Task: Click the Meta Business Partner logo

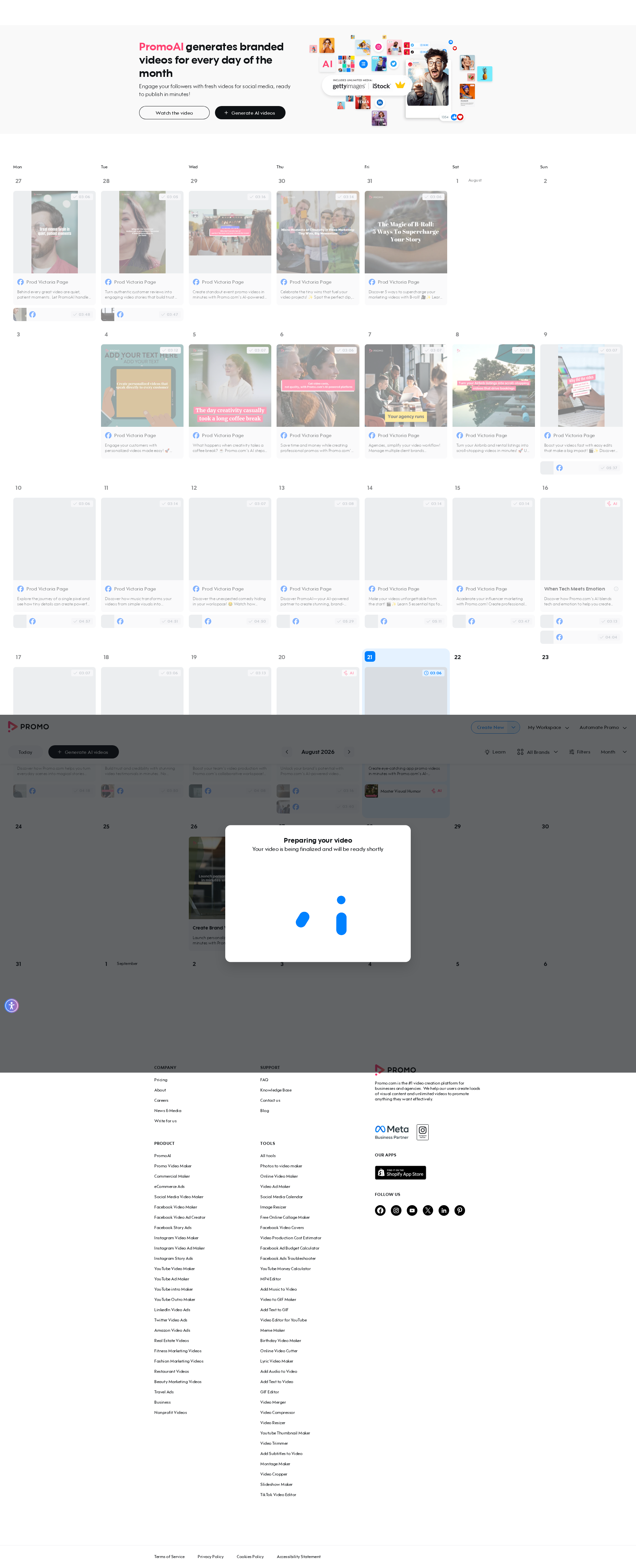Action: point(392,1132)
